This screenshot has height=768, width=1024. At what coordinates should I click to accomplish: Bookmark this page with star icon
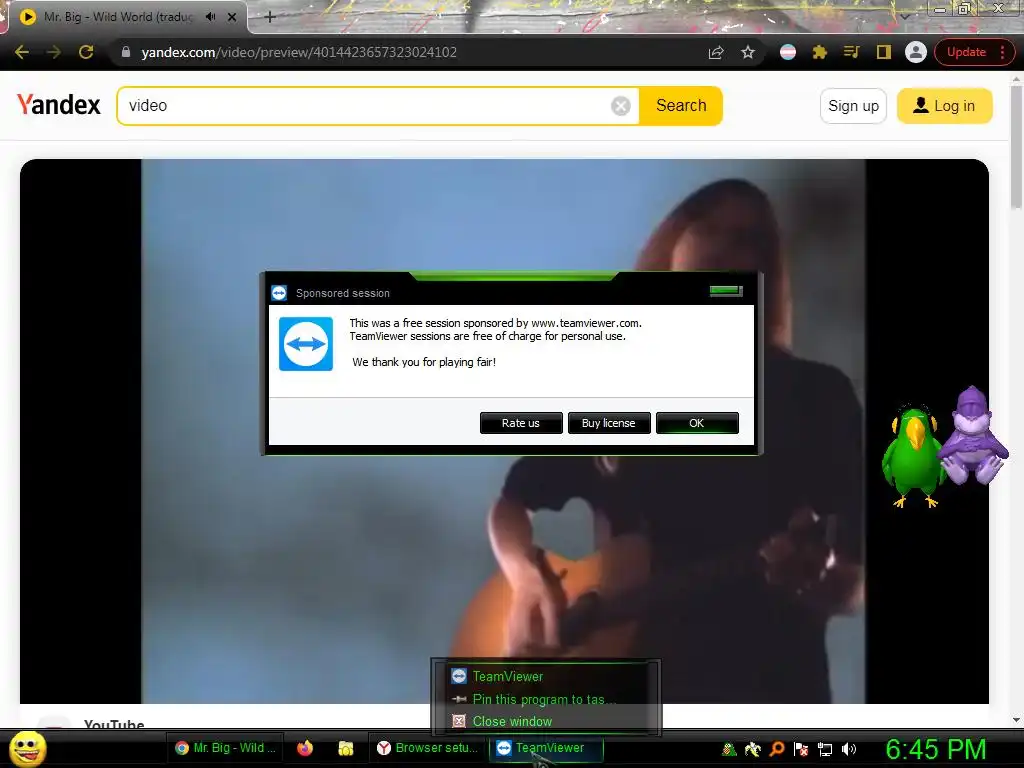point(748,52)
